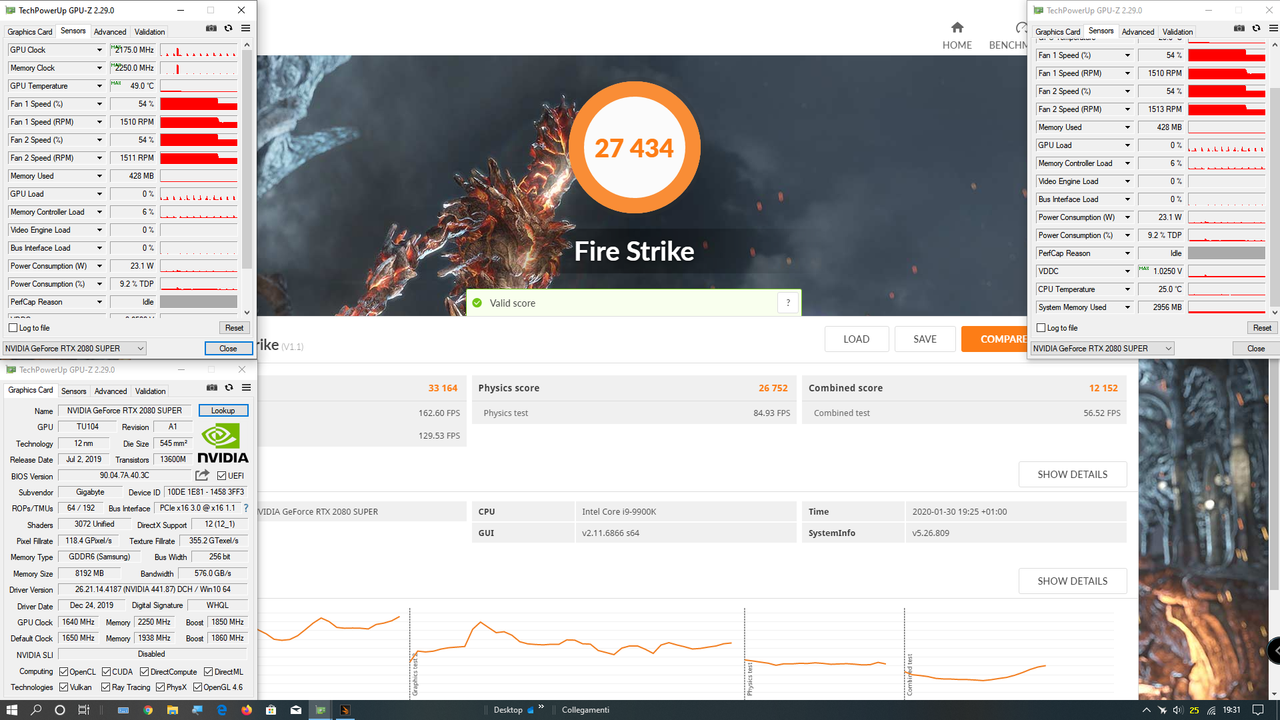The width and height of the screenshot is (1280, 720).
Task: Click the Lookup button
Action: point(223,410)
